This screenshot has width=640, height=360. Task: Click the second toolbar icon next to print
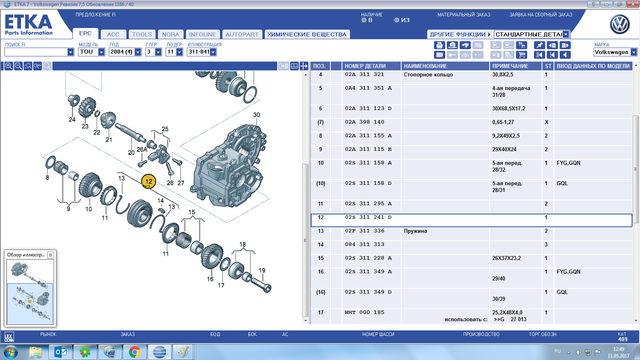pos(452,45)
